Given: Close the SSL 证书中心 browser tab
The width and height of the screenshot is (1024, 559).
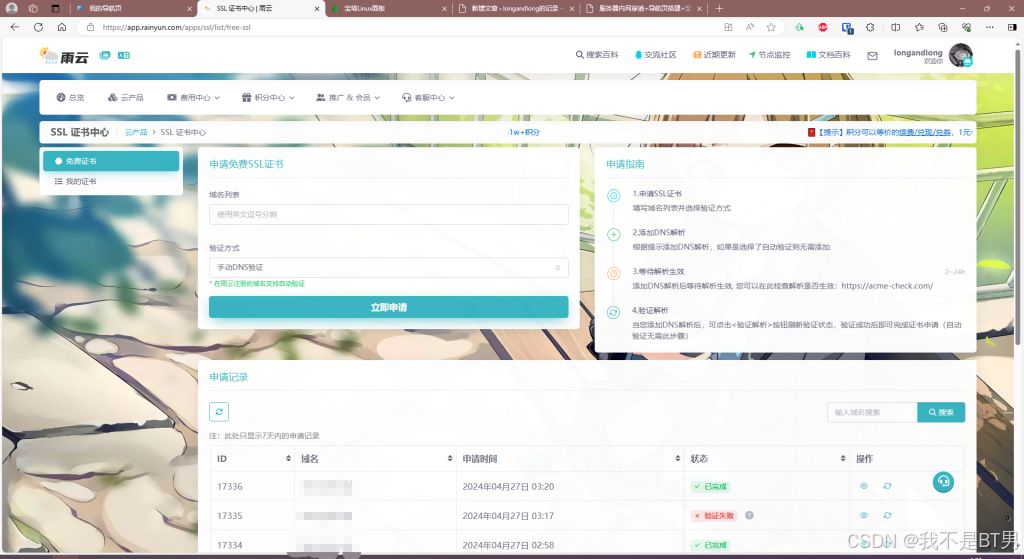Looking at the screenshot, I should [317, 8].
